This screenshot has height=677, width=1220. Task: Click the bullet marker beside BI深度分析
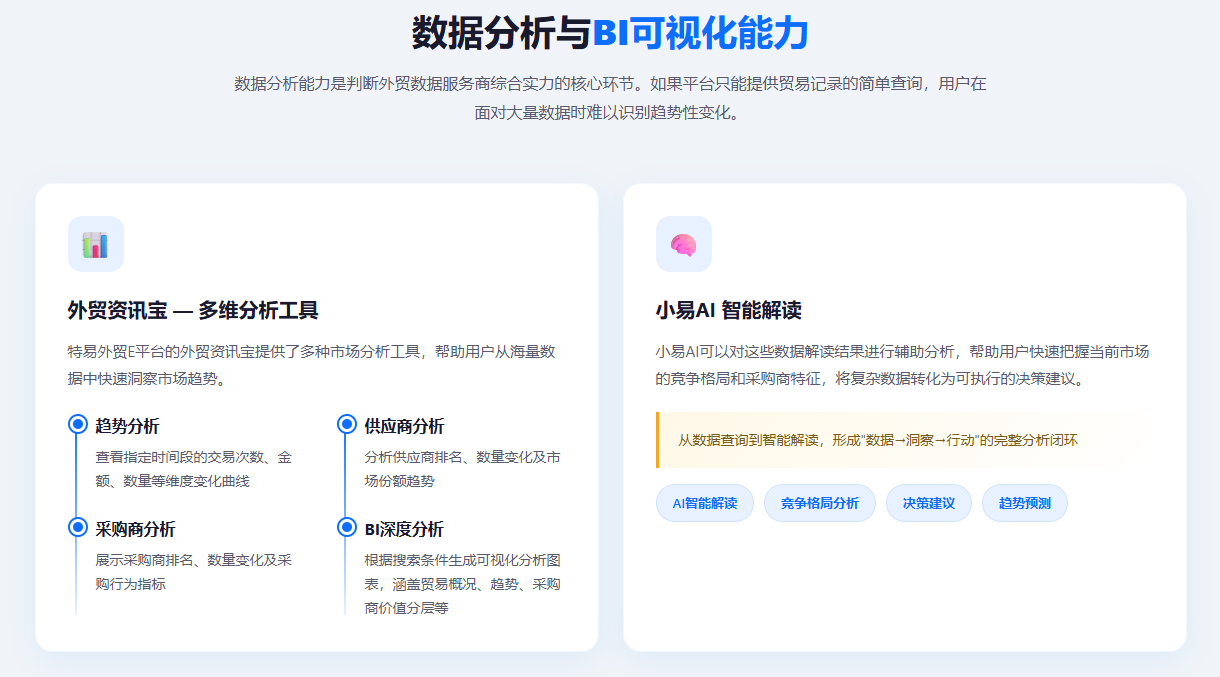point(347,527)
